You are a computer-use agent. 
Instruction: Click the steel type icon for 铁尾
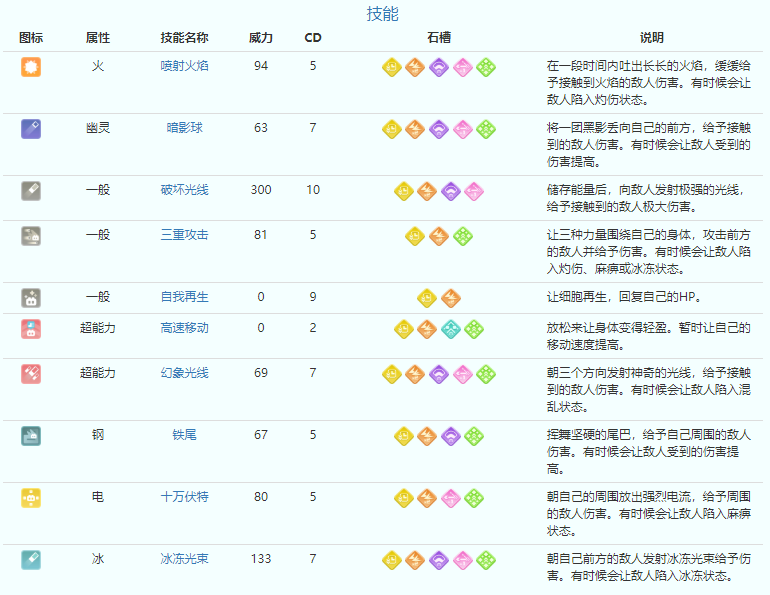pyautogui.click(x=31, y=435)
